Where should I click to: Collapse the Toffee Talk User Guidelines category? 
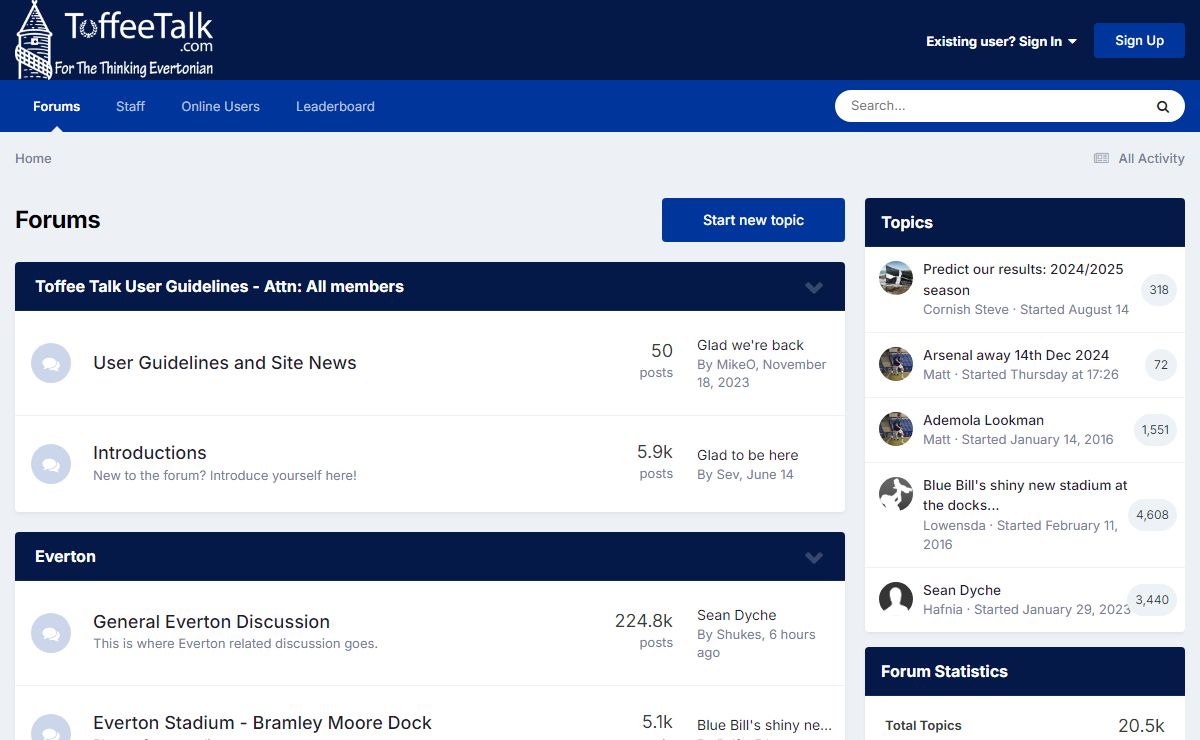[x=814, y=287]
